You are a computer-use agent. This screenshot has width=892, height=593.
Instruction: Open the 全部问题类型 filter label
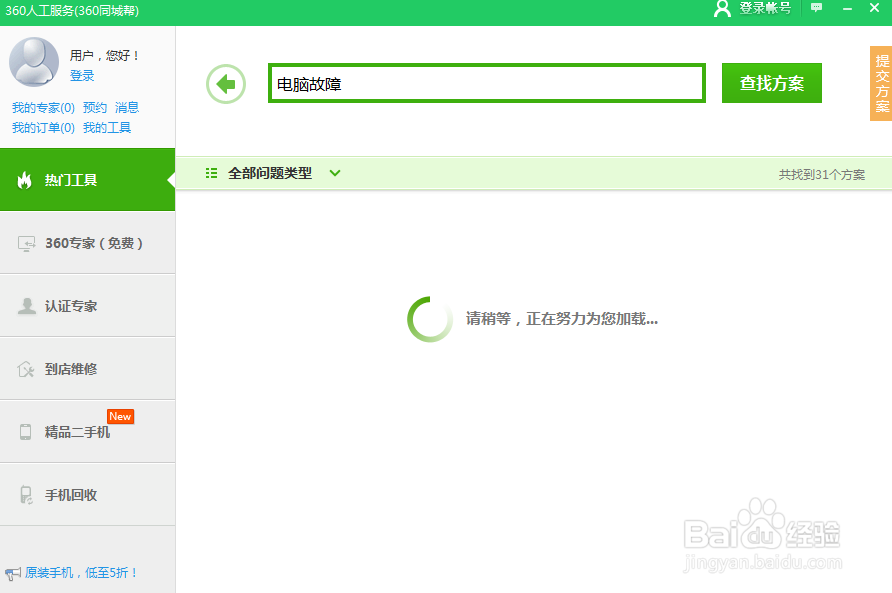coord(270,173)
